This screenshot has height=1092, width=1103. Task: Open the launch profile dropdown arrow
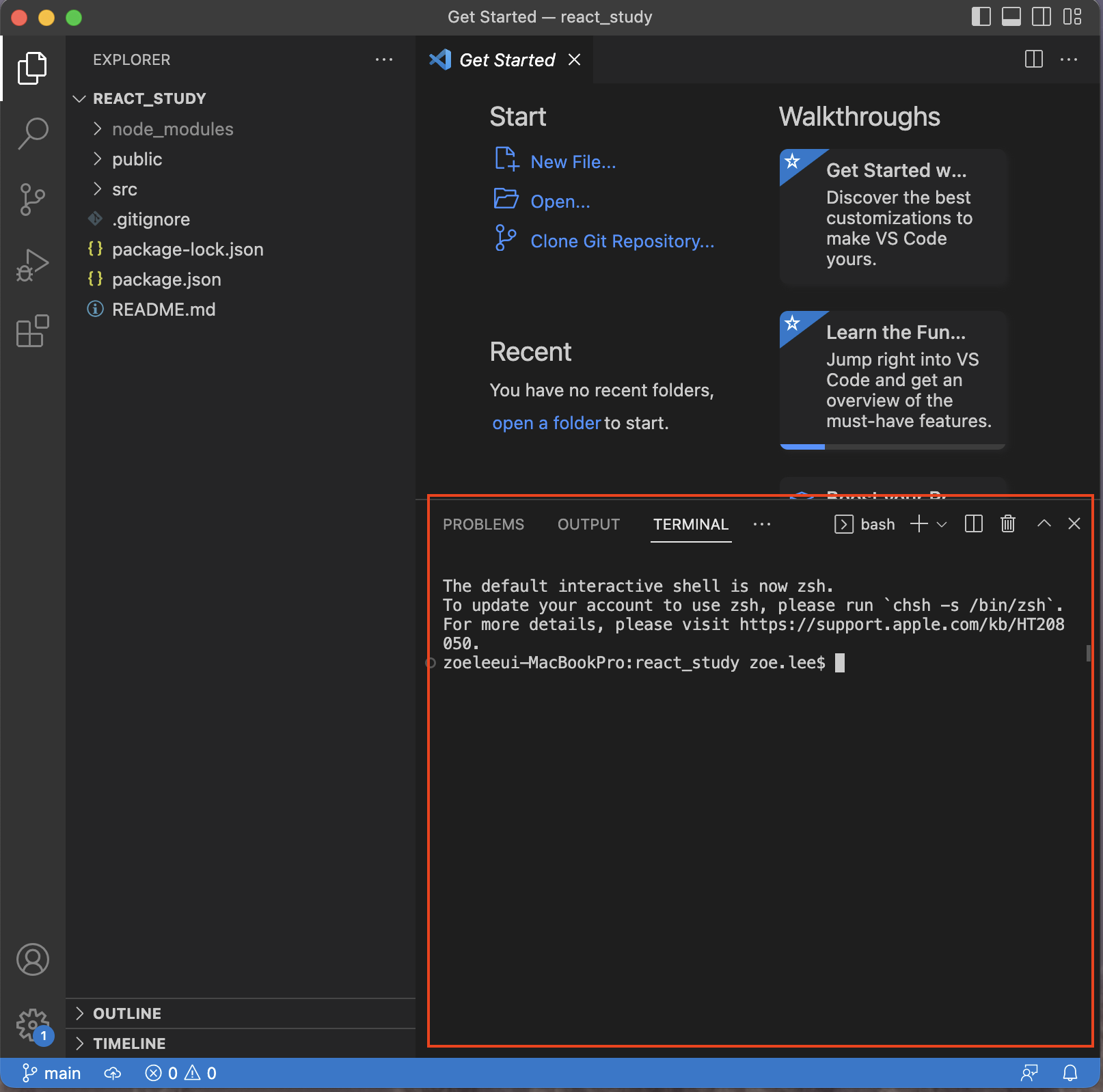942,524
